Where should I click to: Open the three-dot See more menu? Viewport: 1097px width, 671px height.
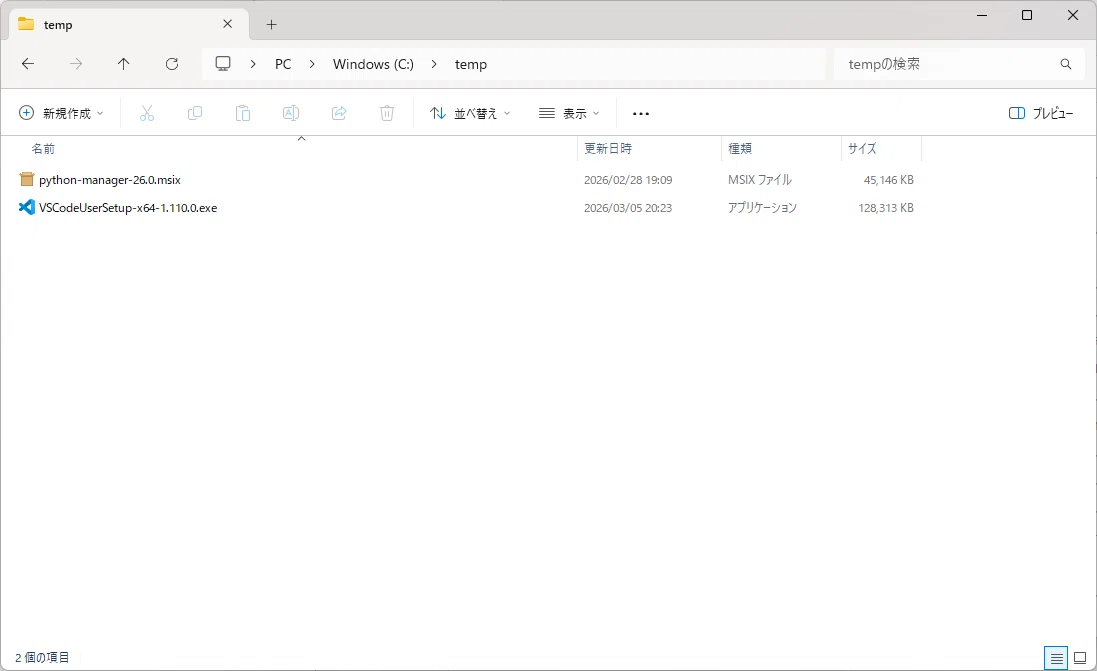tap(641, 113)
